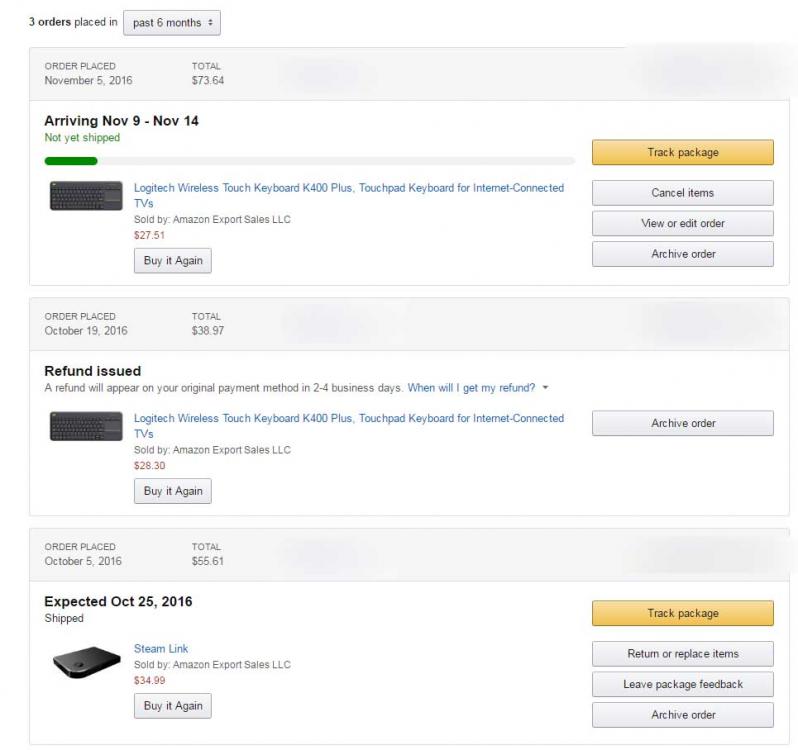Click Return or replace items
The width and height of the screenshot is (798, 750).
pyautogui.click(x=682, y=654)
